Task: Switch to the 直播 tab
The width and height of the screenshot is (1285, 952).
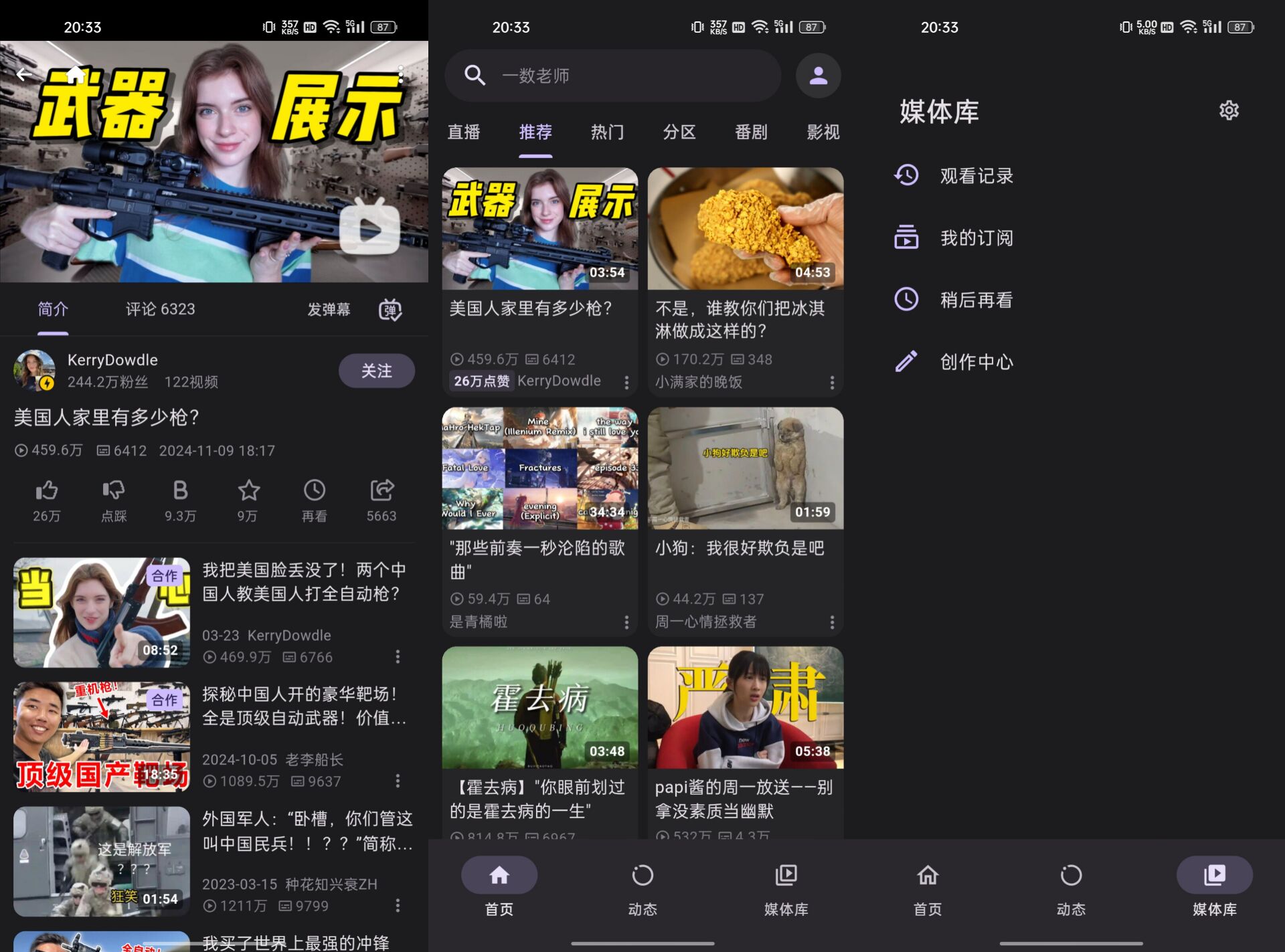Action: [464, 132]
